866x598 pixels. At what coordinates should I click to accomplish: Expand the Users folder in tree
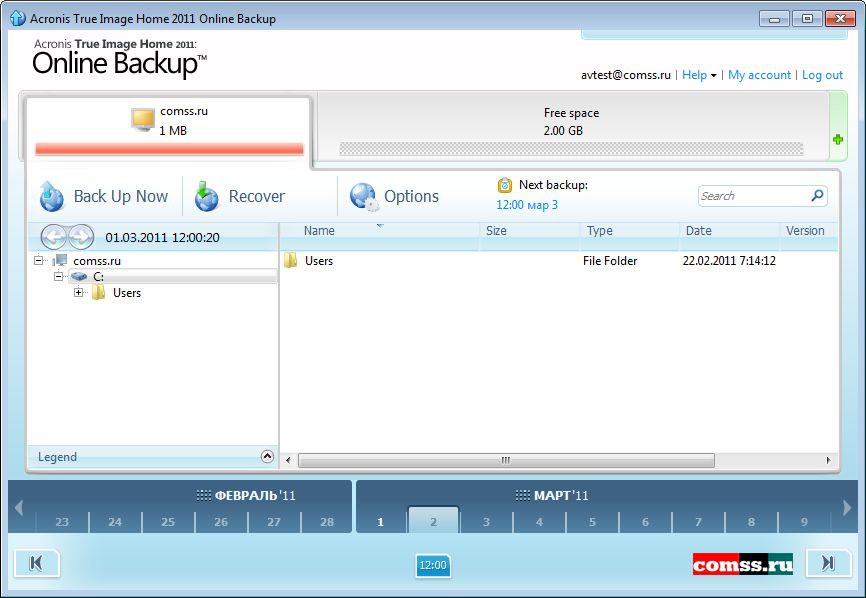pyautogui.click(x=79, y=293)
